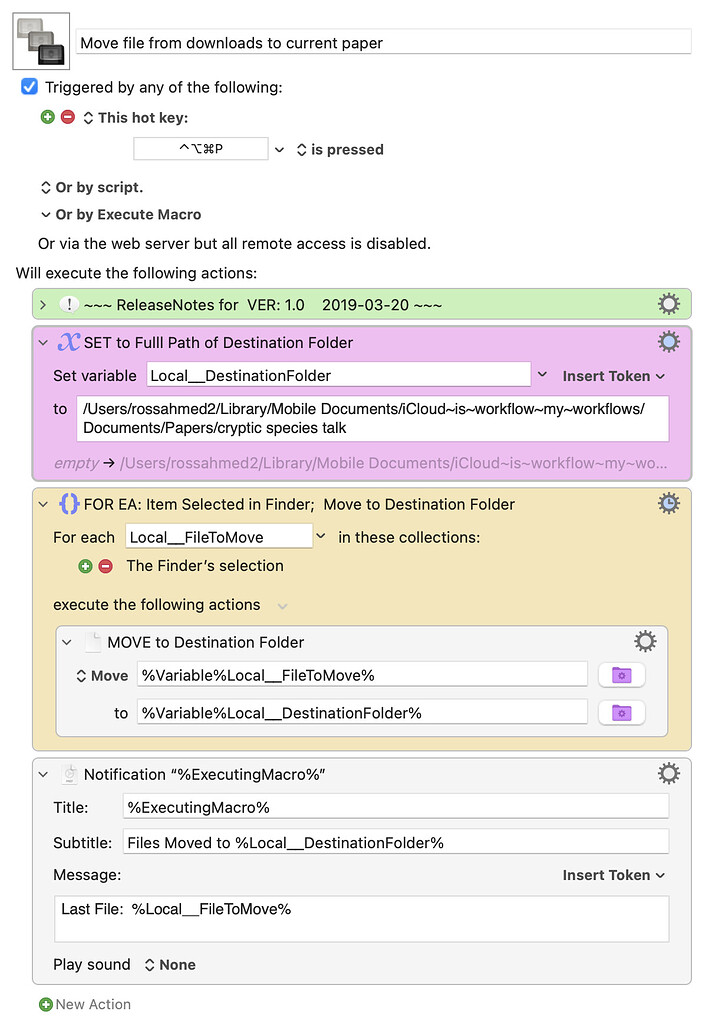Collapse the Notification action disclosure arrow

click(43, 774)
